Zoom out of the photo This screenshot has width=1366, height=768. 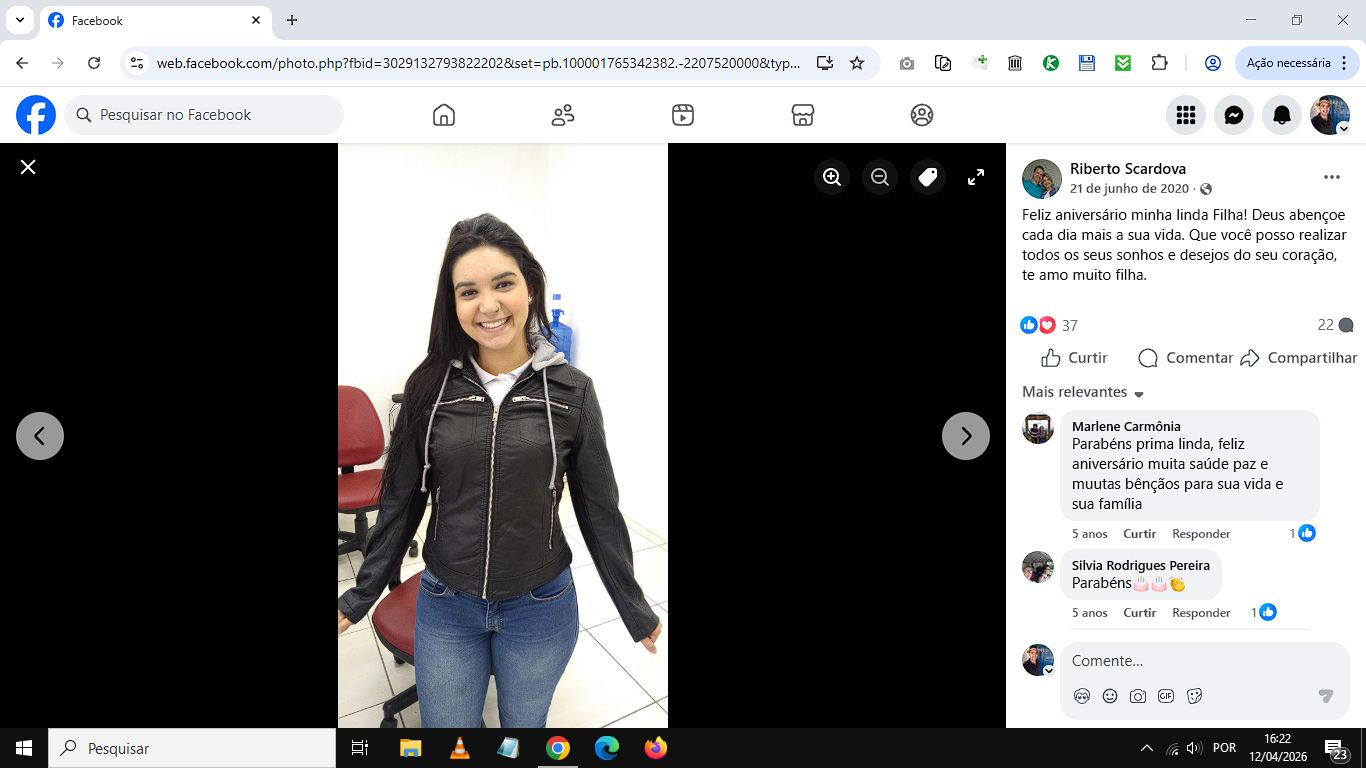[880, 177]
